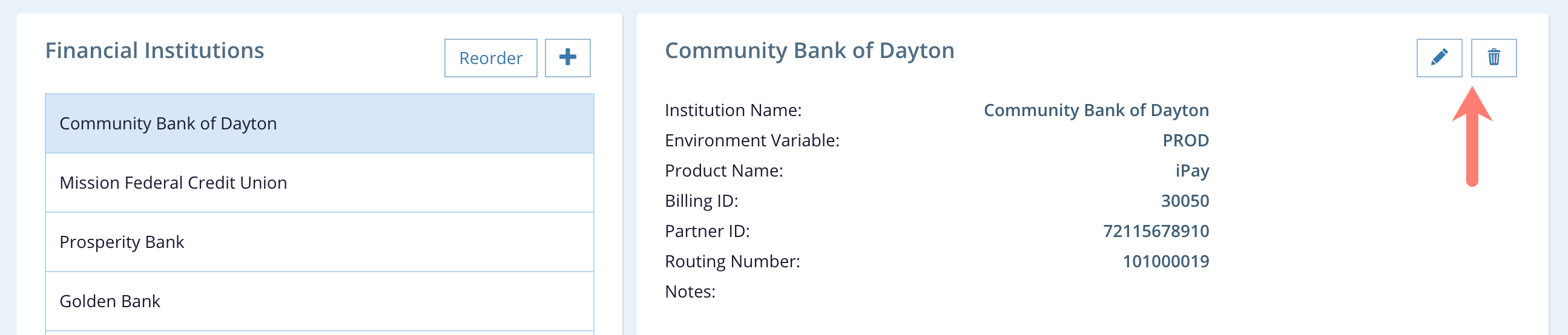Click the trash delete icon
The height and width of the screenshot is (335, 1568).
point(1493,58)
